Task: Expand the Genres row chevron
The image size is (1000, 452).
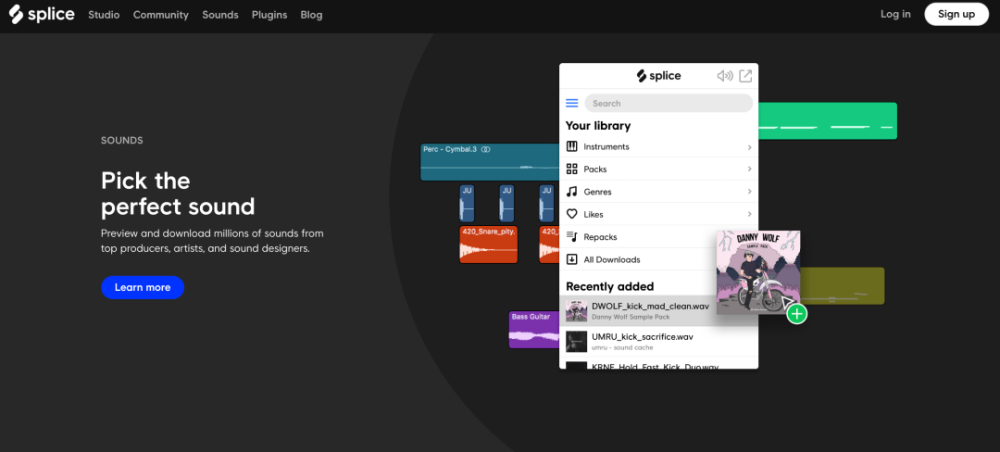Action: tap(749, 191)
